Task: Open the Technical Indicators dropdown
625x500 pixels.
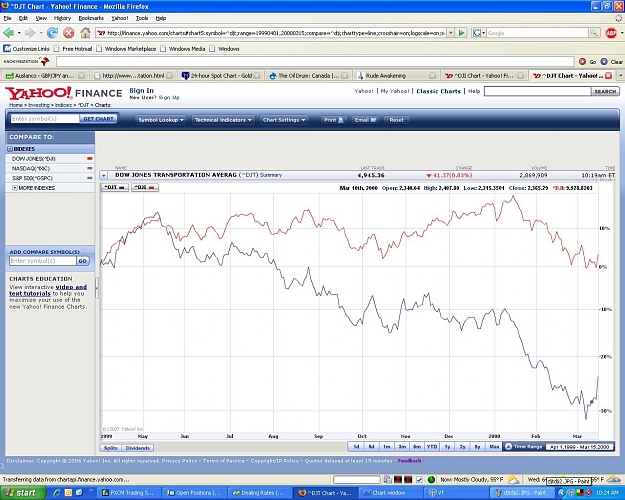Action: (223, 120)
